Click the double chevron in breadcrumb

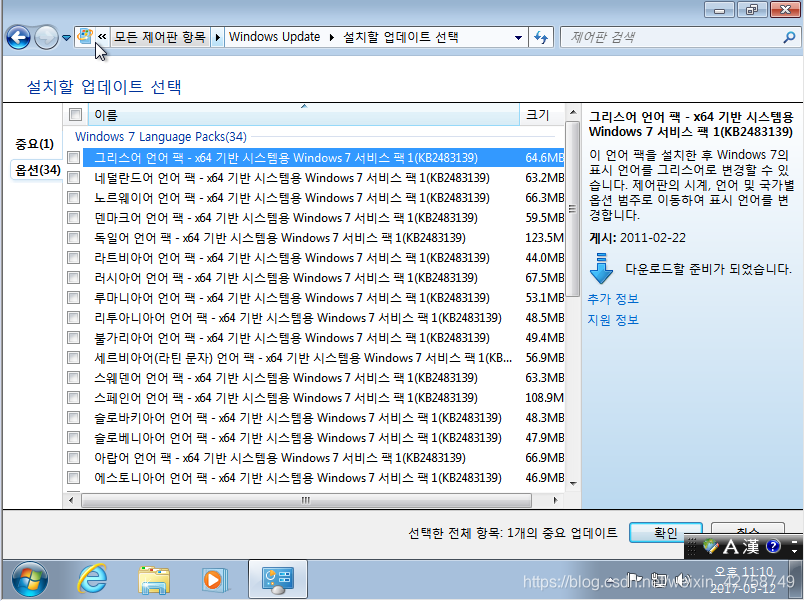point(102,37)
